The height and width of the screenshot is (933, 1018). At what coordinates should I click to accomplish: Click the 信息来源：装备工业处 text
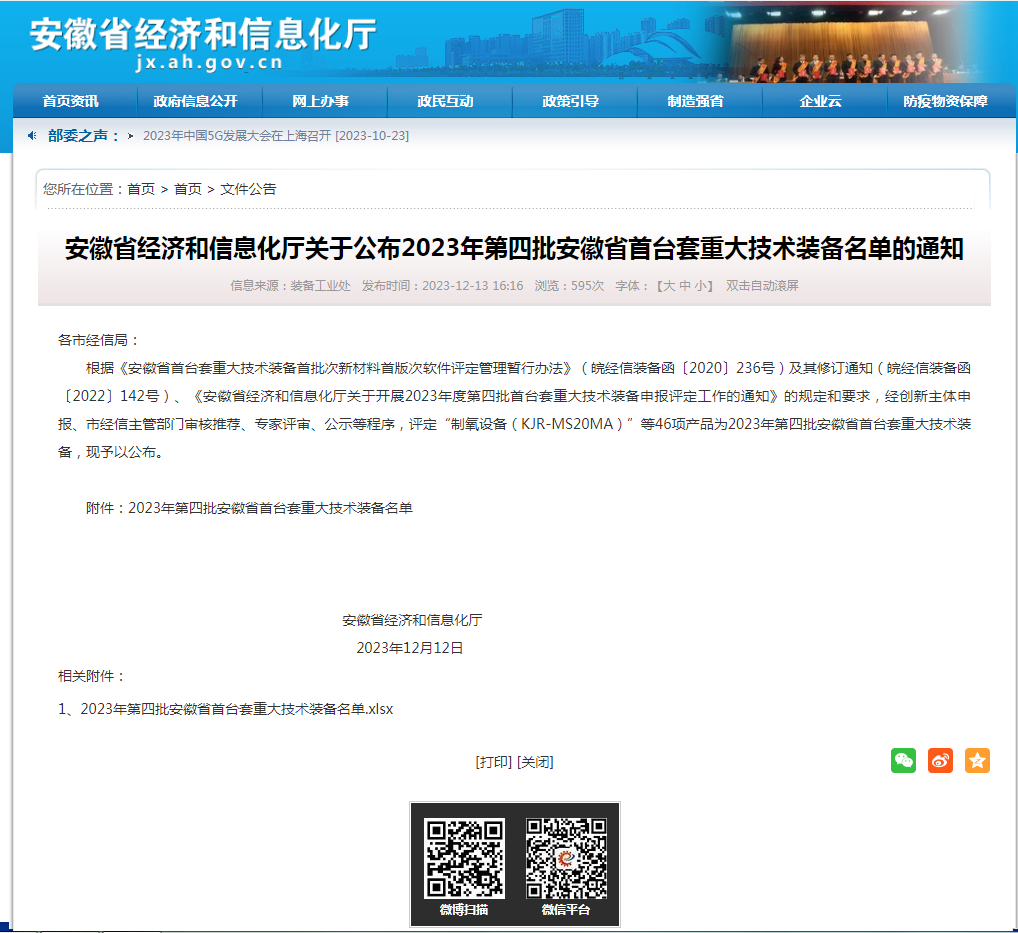coord(290,286)
